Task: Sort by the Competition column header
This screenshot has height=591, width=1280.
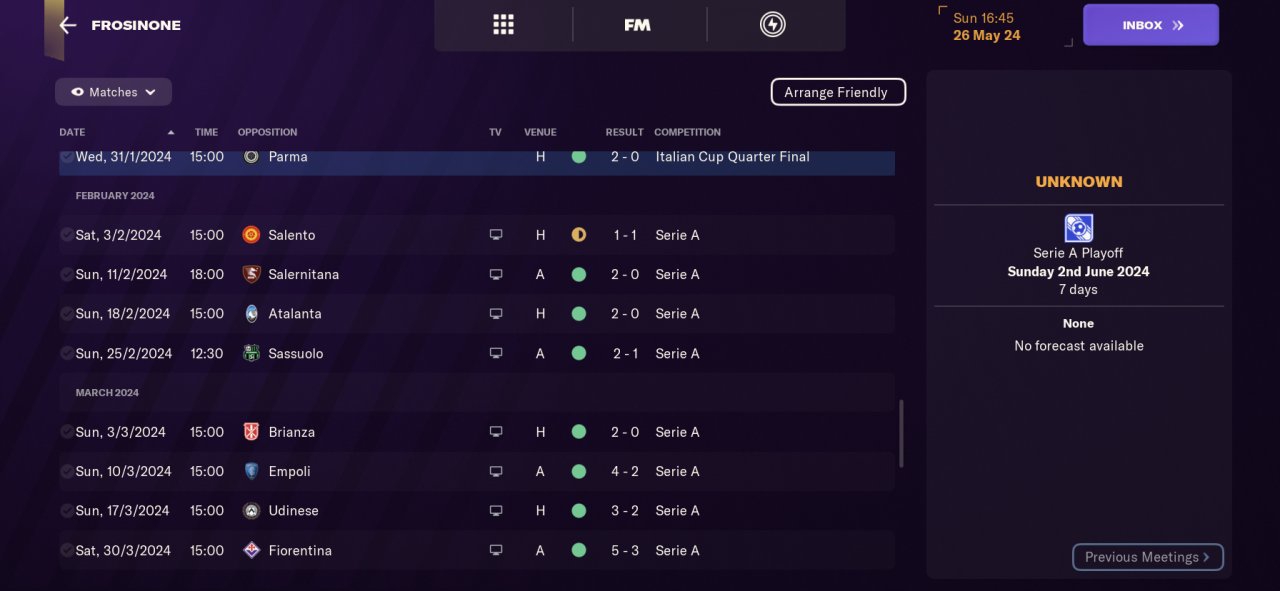Action: [x=687, y=132]
